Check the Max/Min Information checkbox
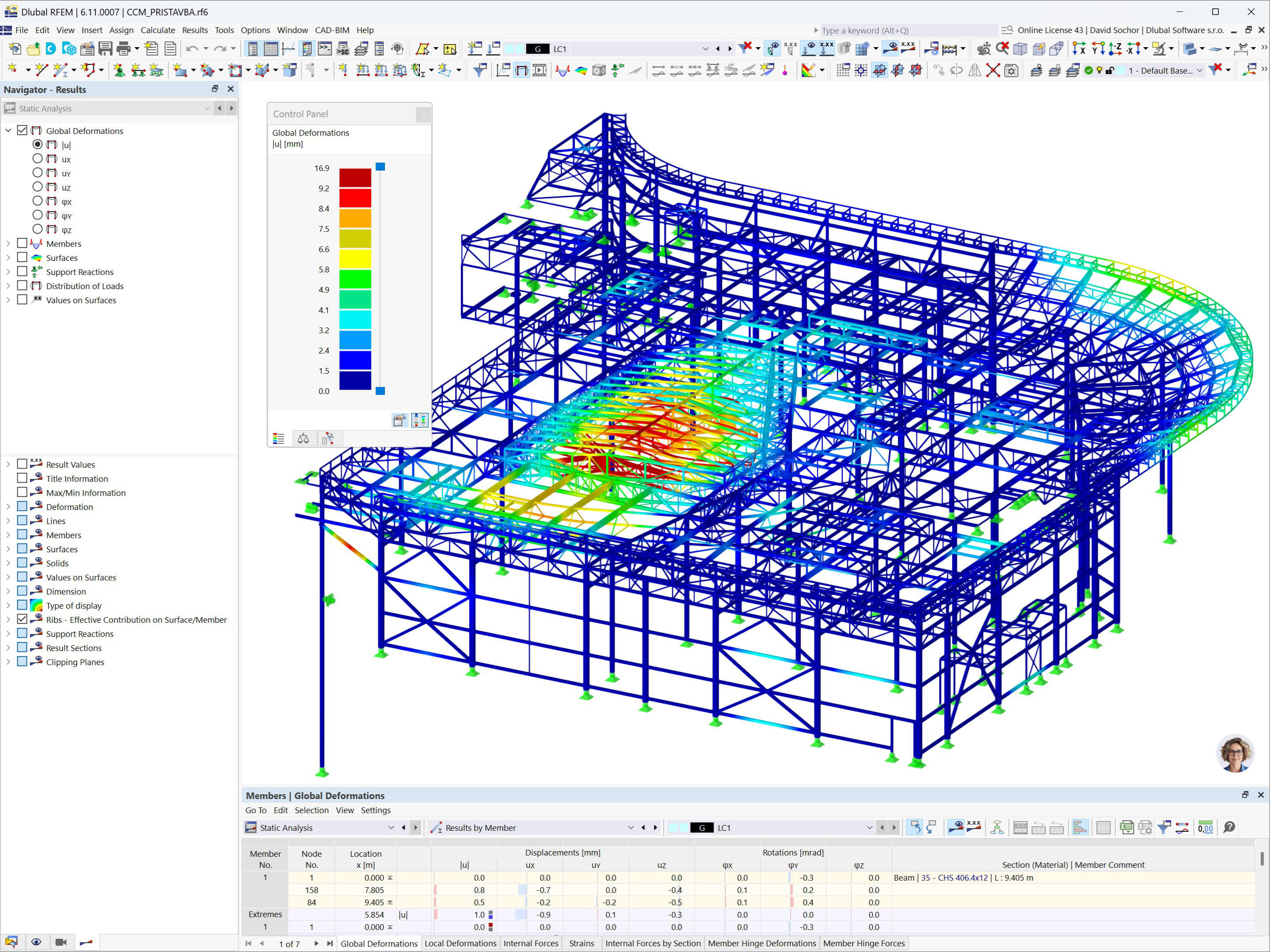Viewport: 1270px width, 952px height. [22, 492]
